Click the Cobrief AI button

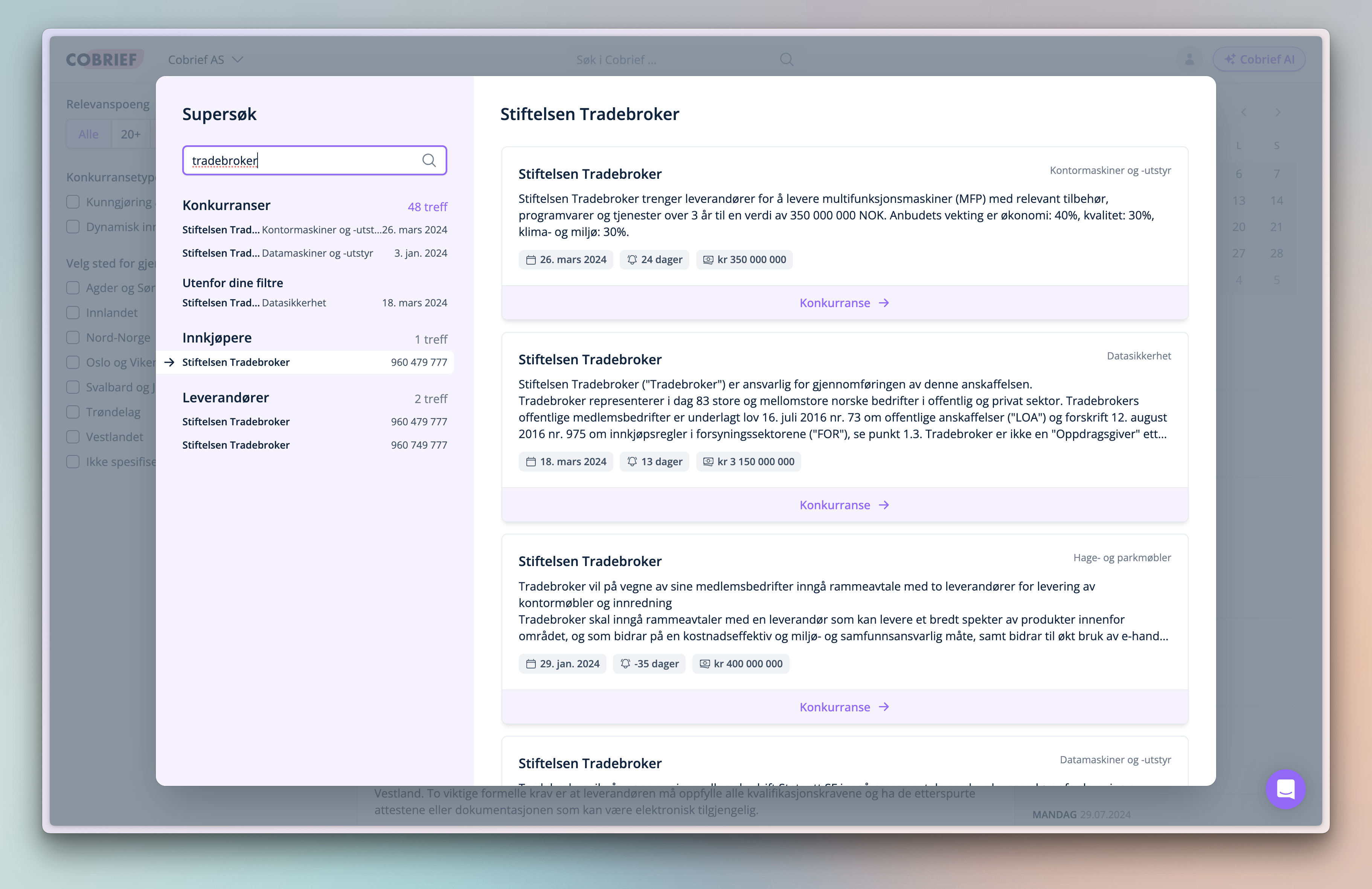pos(1259,59)
